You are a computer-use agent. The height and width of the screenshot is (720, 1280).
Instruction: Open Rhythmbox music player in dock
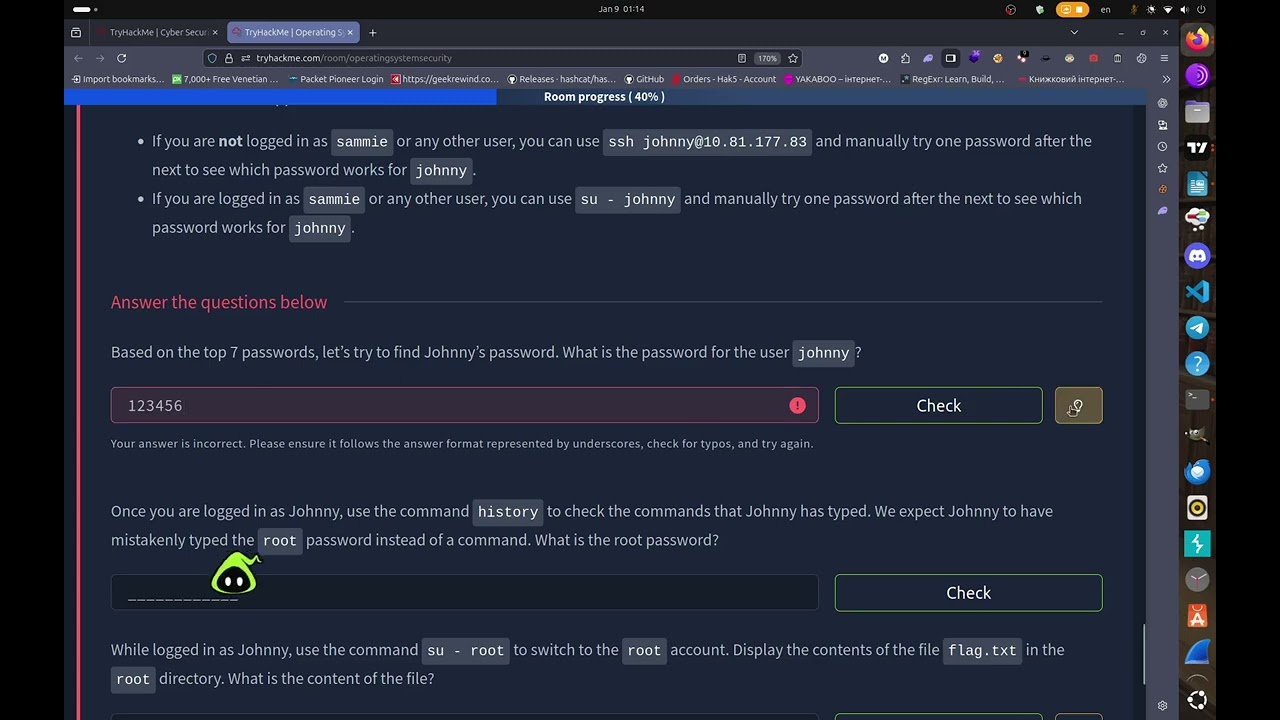pyautogui.click(x=1197, y=508)
